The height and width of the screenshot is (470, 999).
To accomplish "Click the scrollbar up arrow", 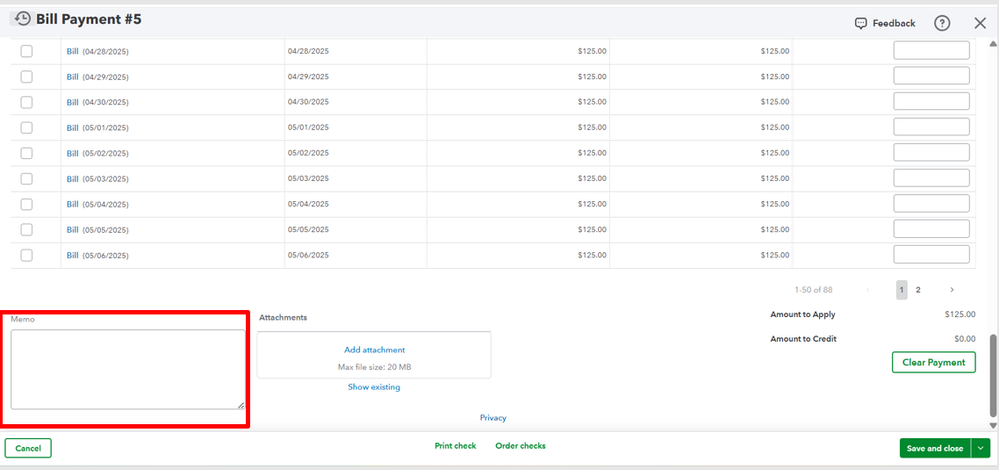I will coord(993,44).
